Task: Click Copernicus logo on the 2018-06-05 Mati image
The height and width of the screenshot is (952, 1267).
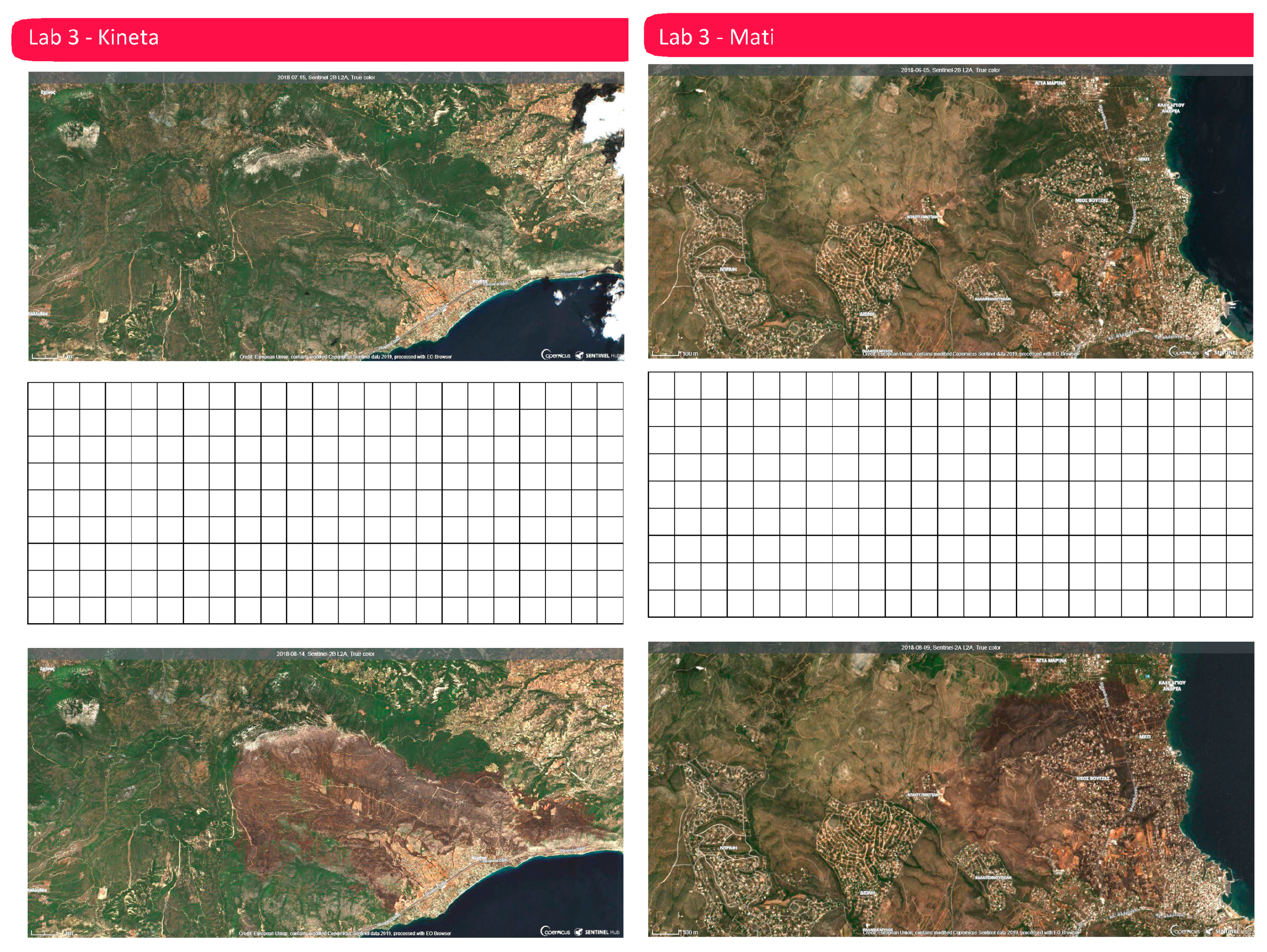Action: (1184, 352)
